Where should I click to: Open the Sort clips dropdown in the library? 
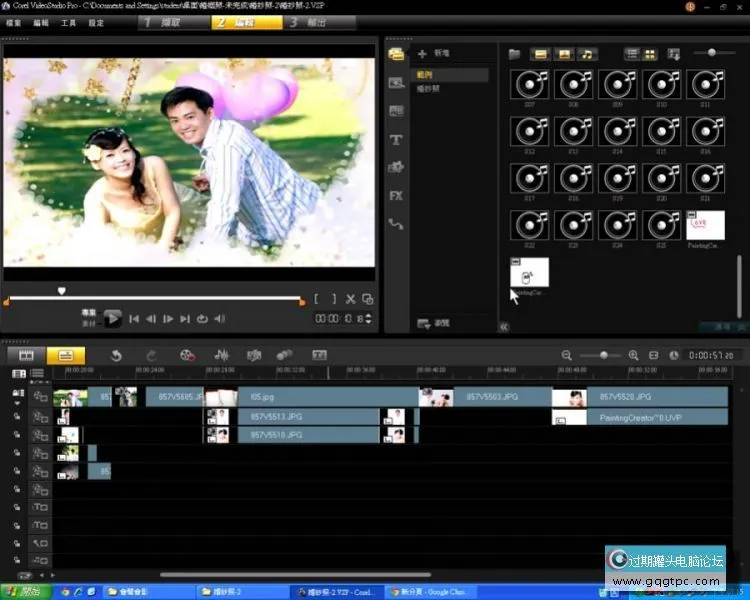point(673,53)
